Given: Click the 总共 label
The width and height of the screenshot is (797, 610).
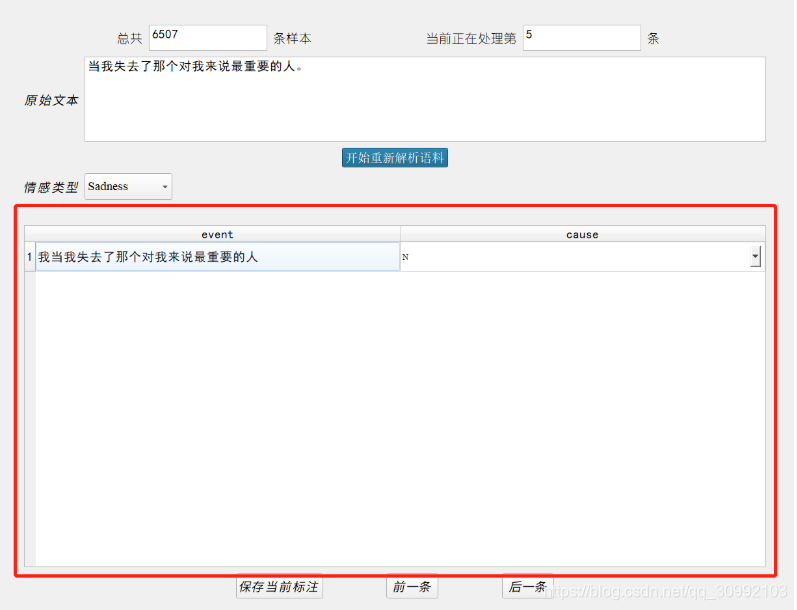Looking at the screenshot, I should click(x=130, y=39).
